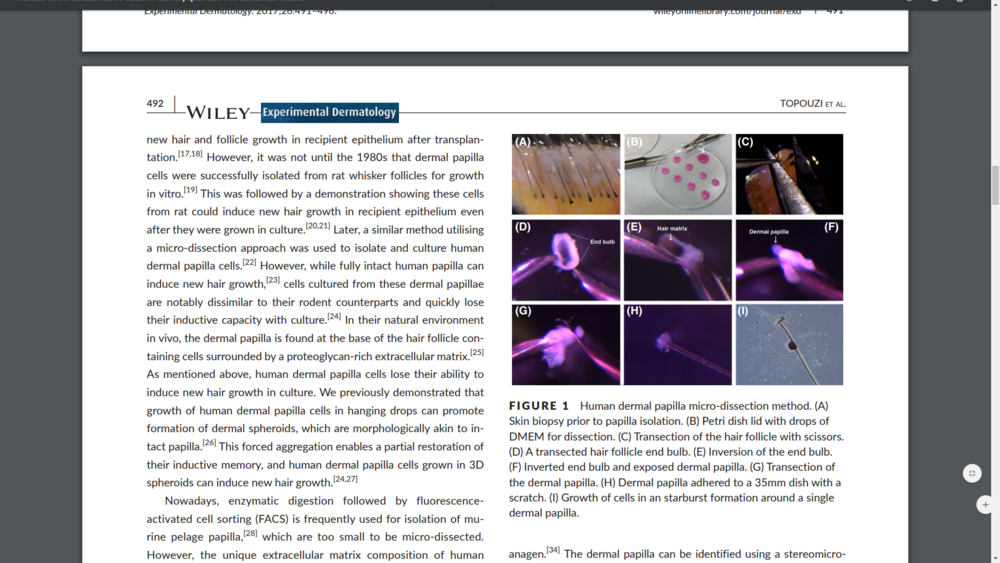Select figure panel (E) Hair matrix image

(x=678, y=260)
